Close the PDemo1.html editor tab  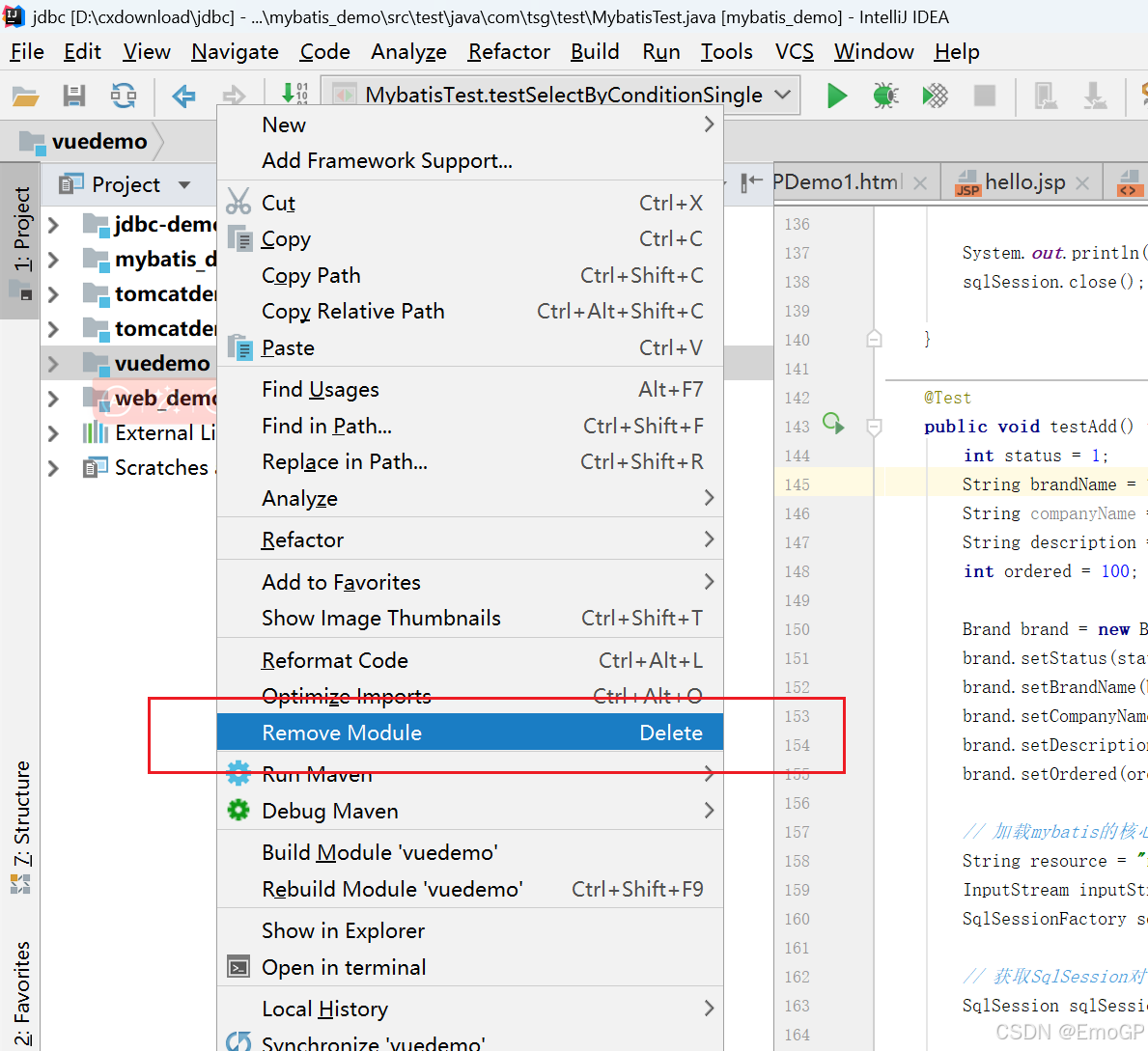coord(920,183)
